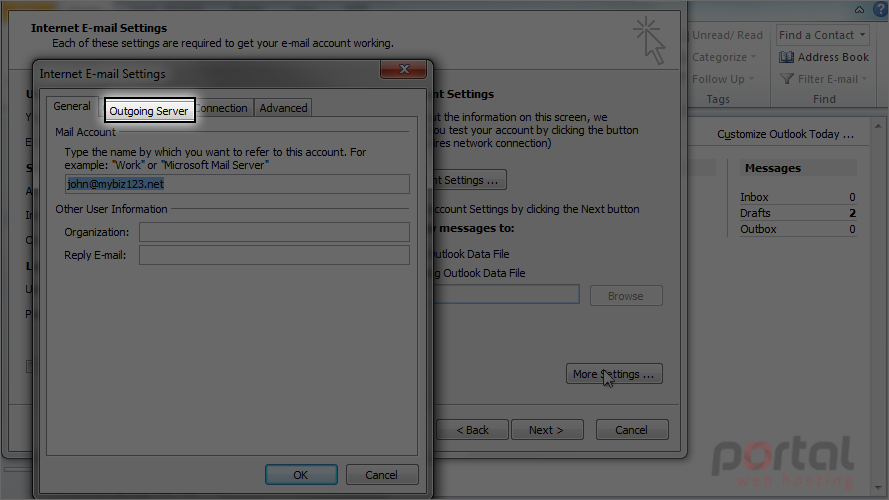Click the Organization input field
This screenshot has height=500, width=889.
[x=274, y=232]
